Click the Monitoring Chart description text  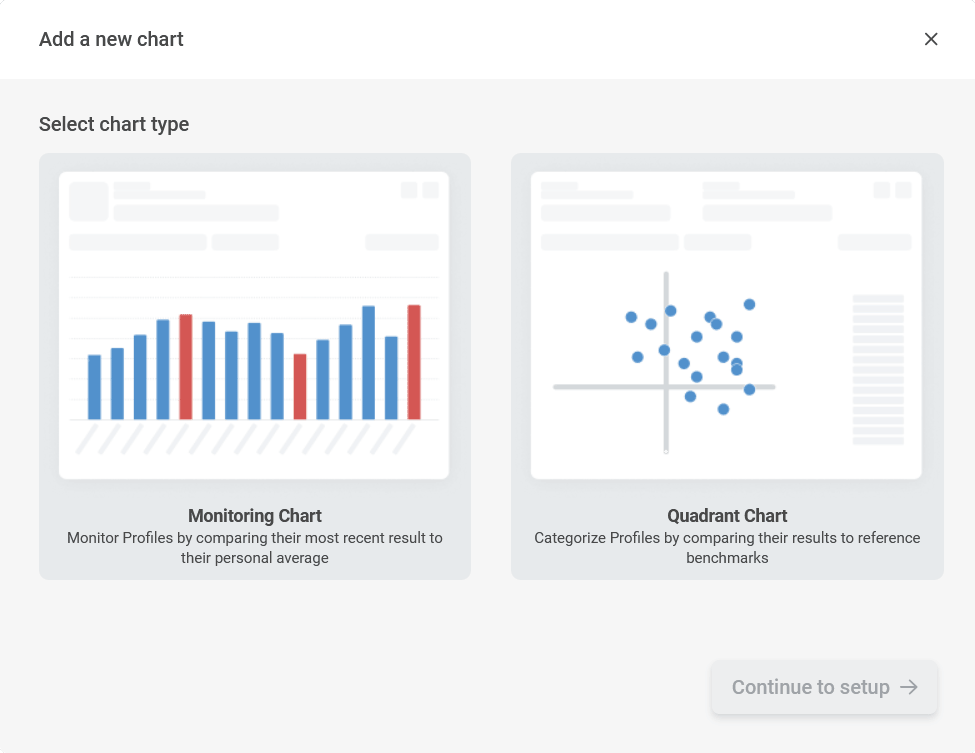coord(255,548)
